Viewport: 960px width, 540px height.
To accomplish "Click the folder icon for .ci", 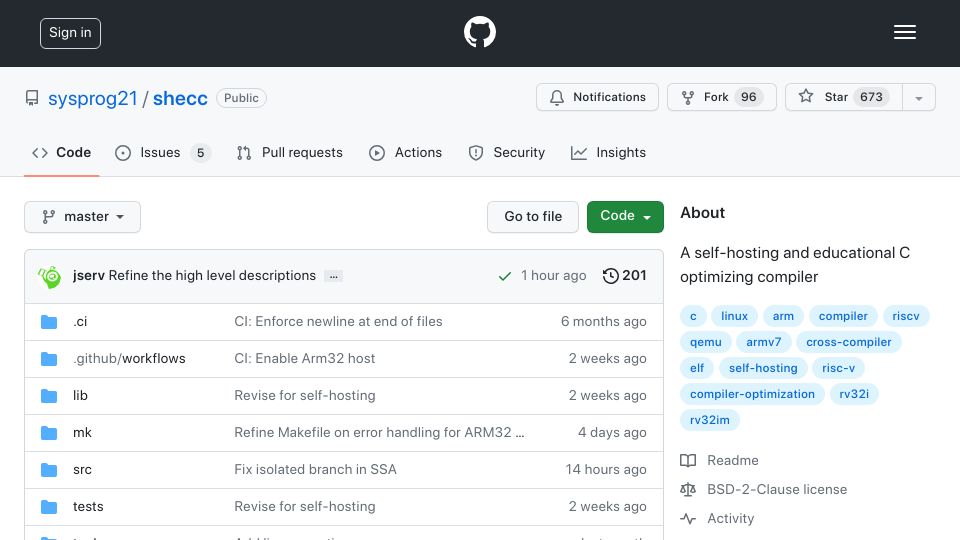I will [49, 321].
